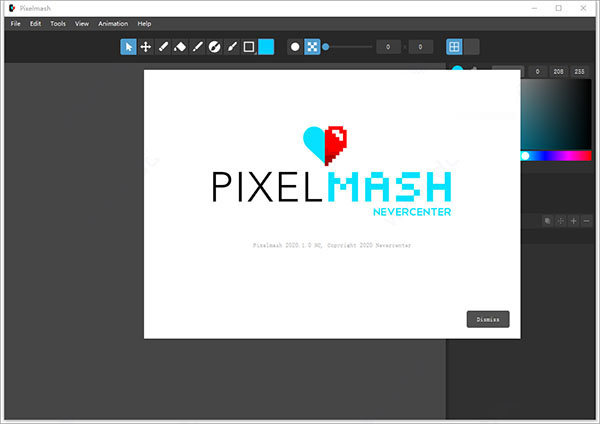Adjust the brush size slider in toolbar
The height and width of the screenshot is (424, 600).
click(x=348, y=47)
